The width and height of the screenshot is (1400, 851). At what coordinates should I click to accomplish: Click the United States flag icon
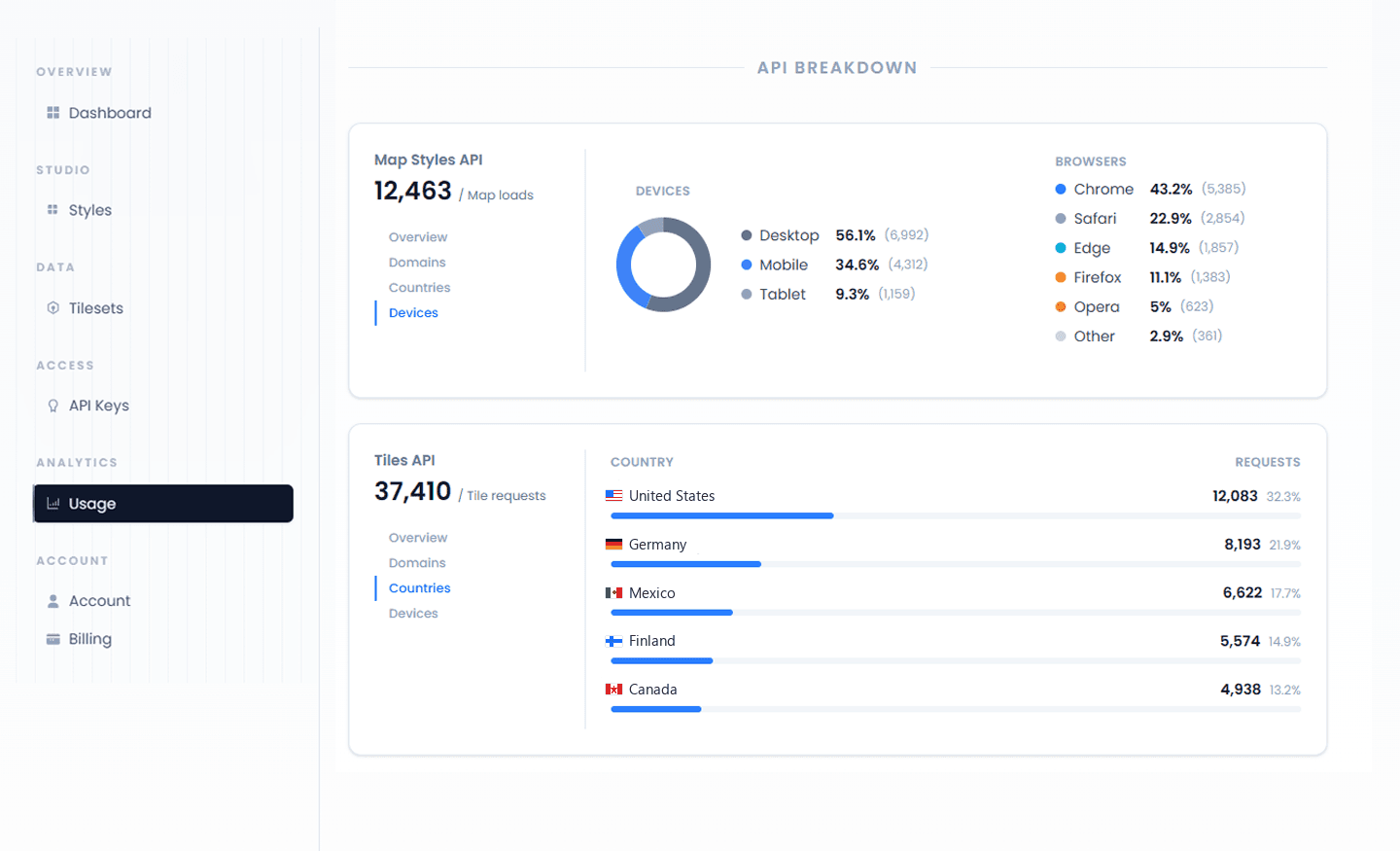point(614,495)
